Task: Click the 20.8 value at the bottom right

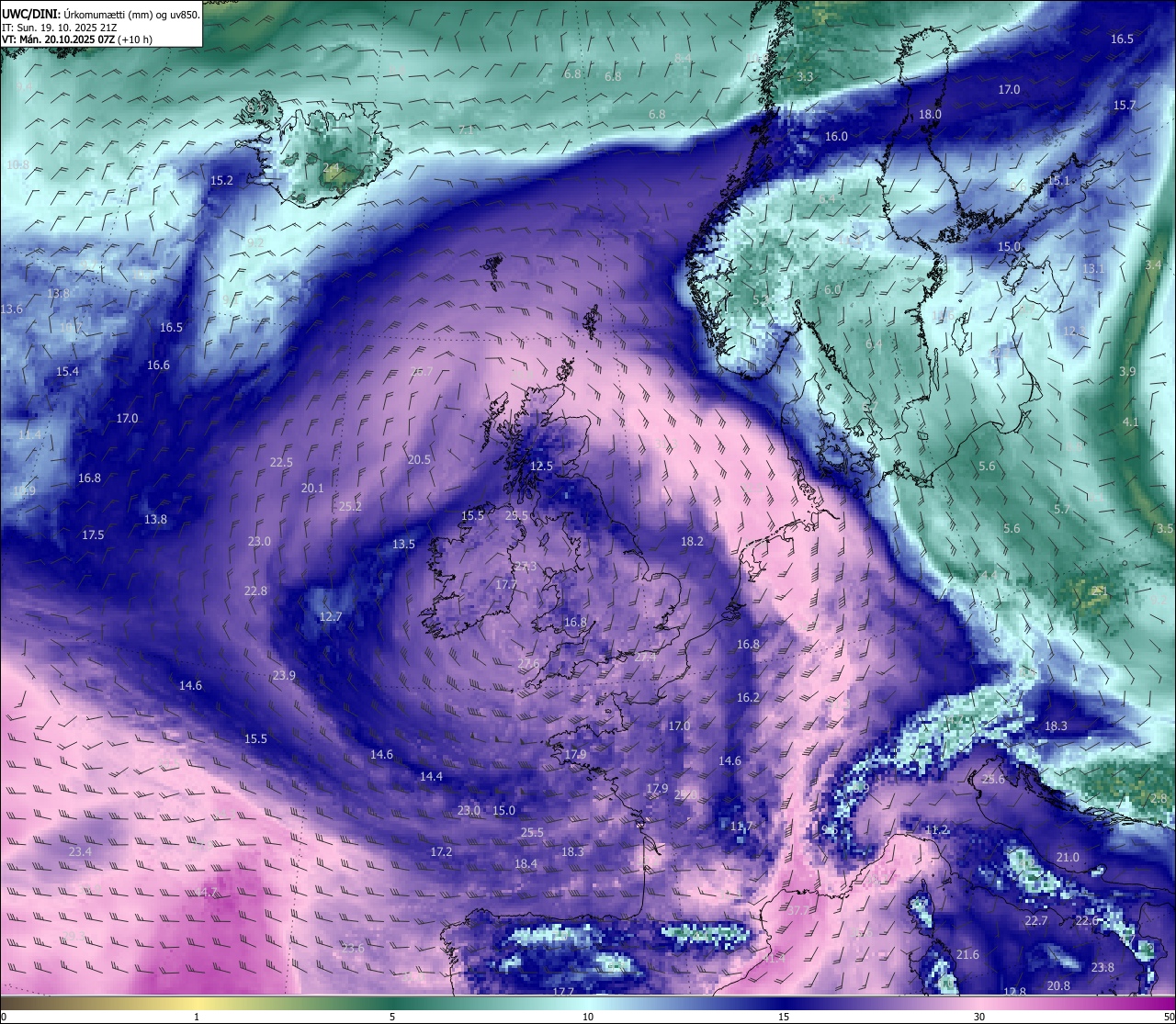Action: click(x=1058, y=986)
